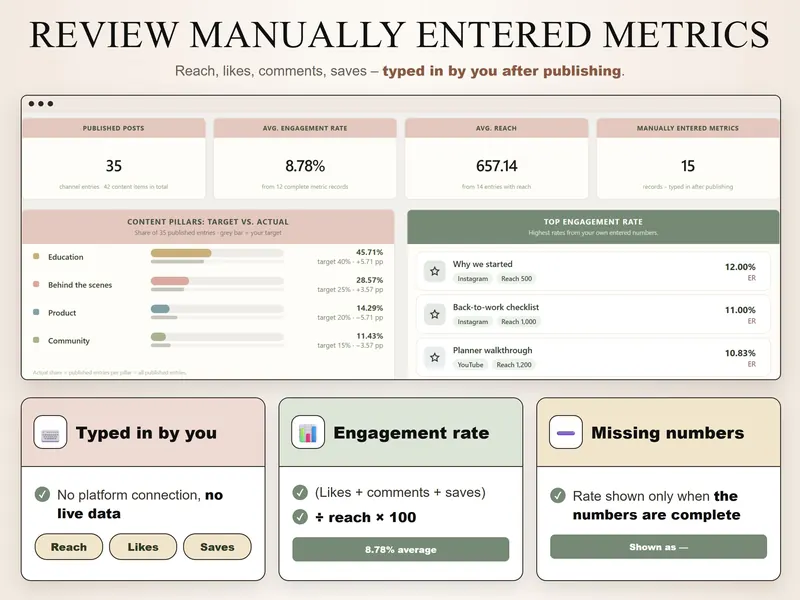The width and height of the screenshot is (800, 600).
Task: Open the Avg. Reach card header
Action: (496, 128)
